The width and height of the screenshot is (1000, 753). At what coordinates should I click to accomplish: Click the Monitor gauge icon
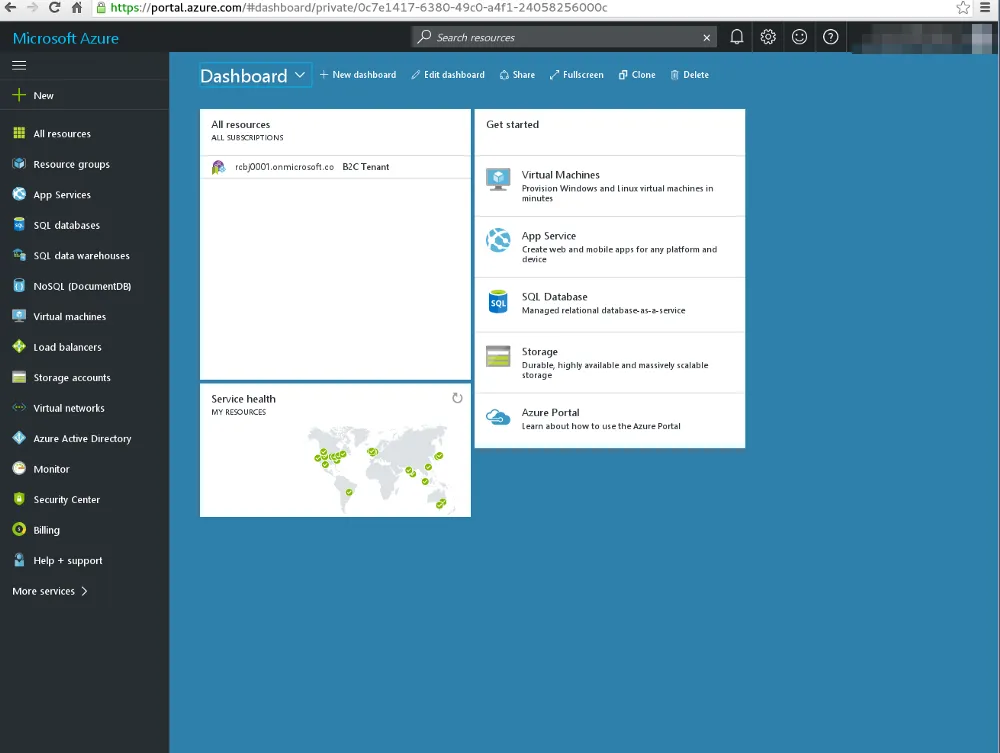coord(19,469)
